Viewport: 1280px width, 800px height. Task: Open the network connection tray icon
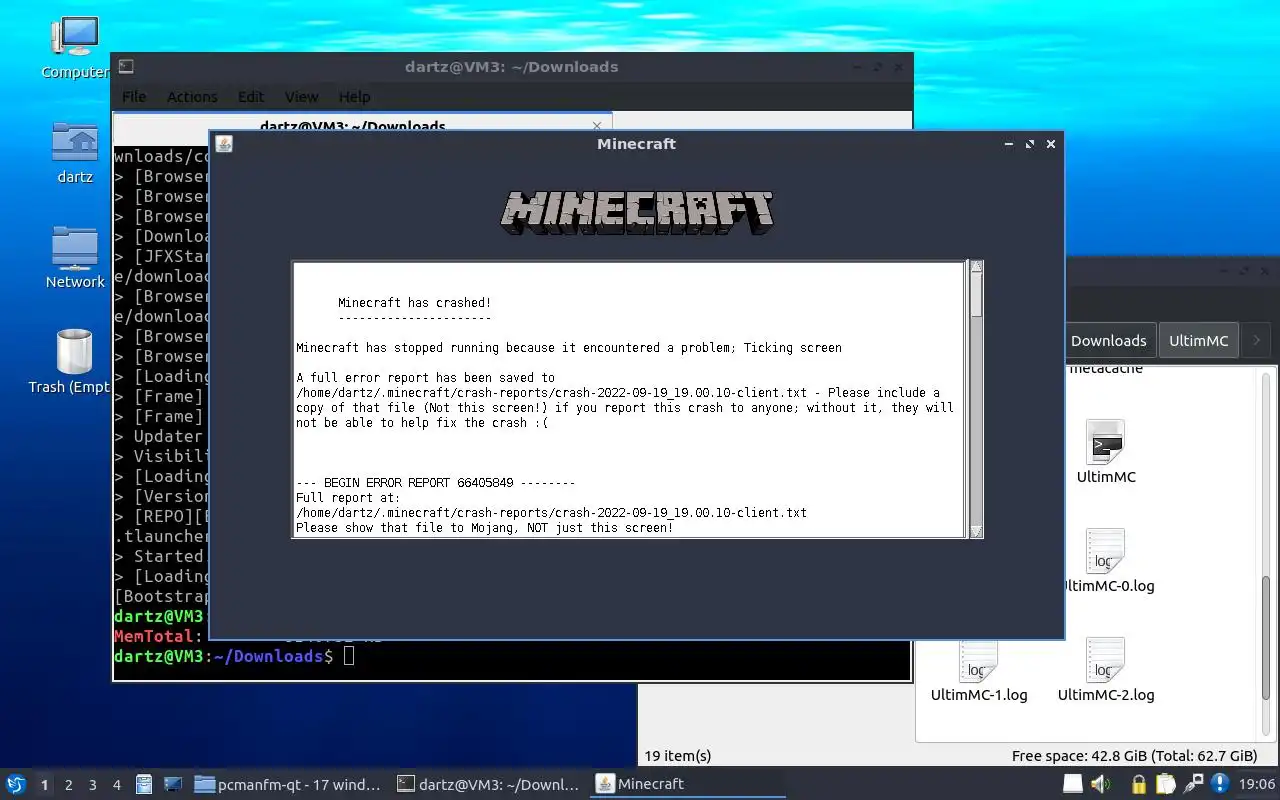pos(1193,784)
